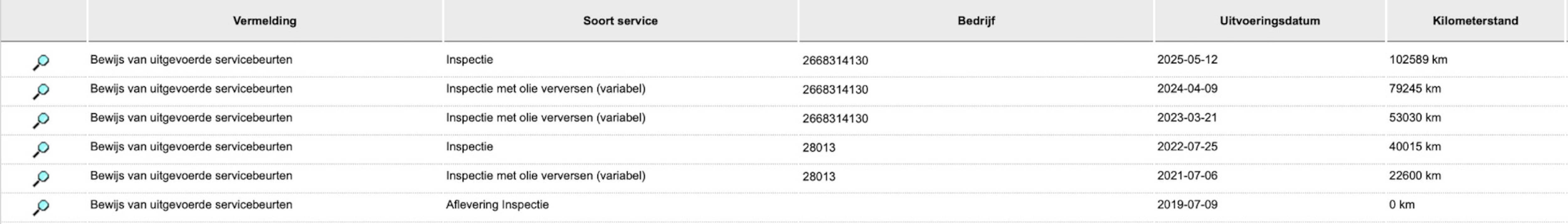Select the 22600 km mileage cell
Screen dimensions: 1568x224
pyautogui.click(x=1415, y=176)
